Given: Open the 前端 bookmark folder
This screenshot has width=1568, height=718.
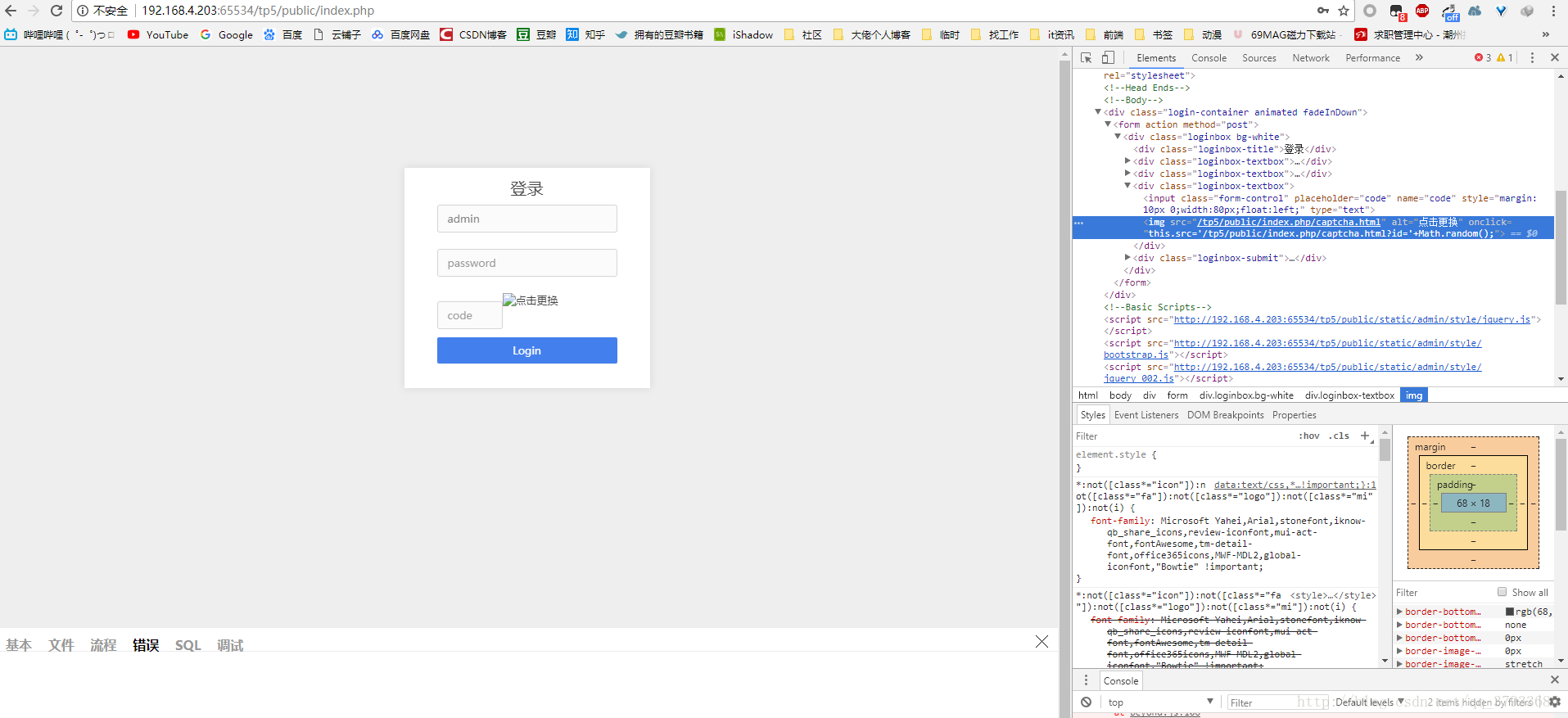Looking at the screenshot, I should tap(1105, 34).
